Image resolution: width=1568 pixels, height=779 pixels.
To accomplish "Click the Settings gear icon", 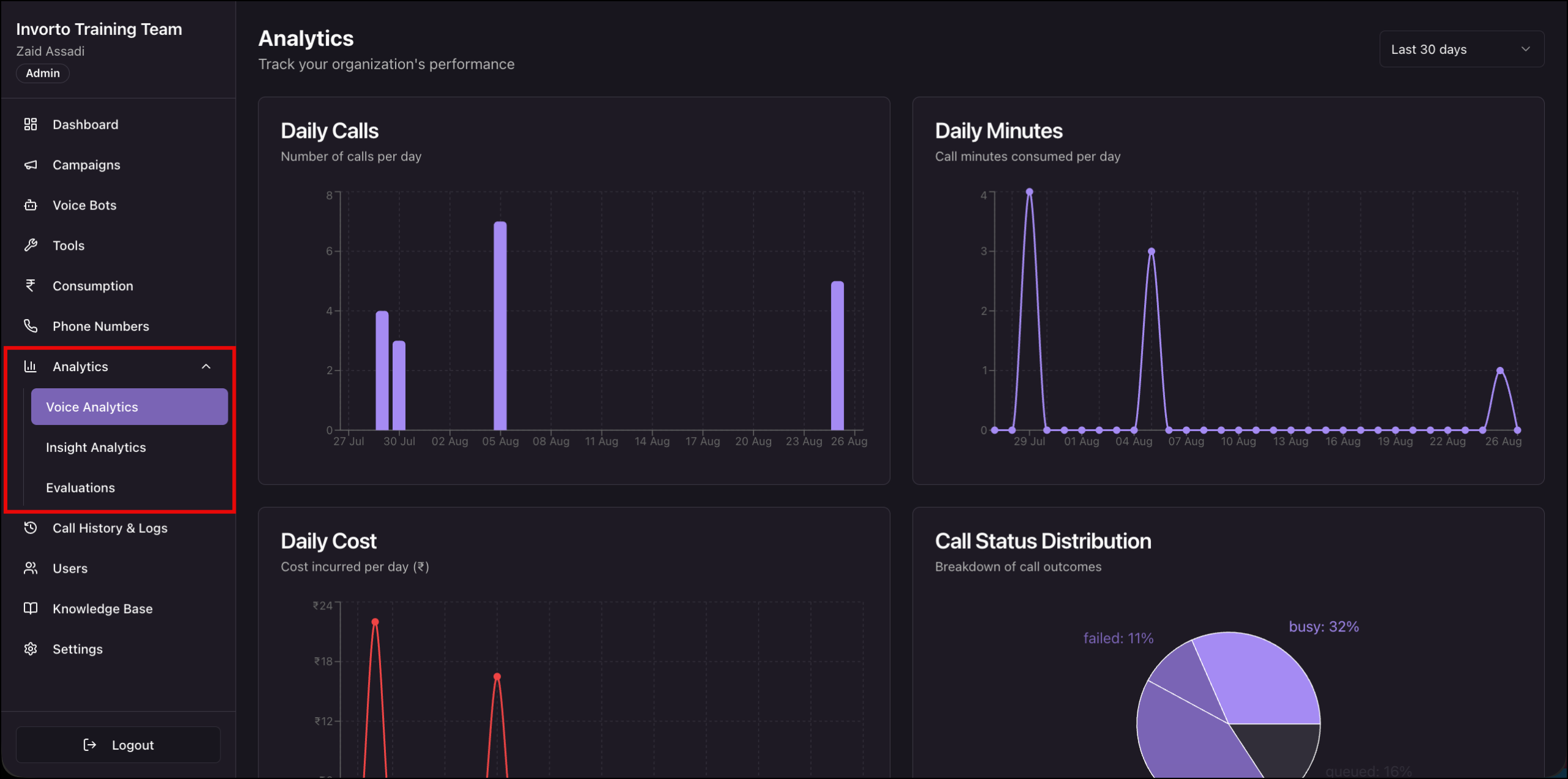I will (31, 649).
